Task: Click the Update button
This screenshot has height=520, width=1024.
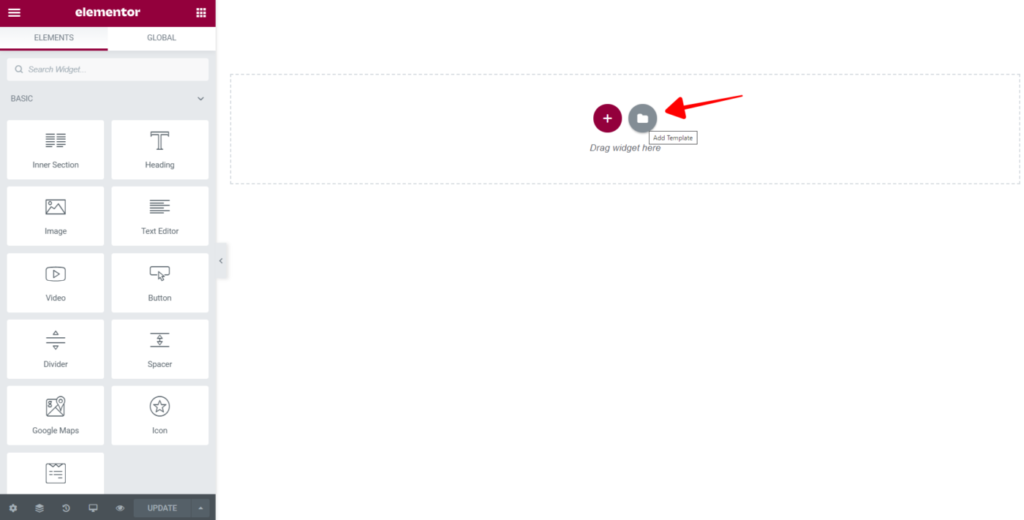Action: 162,508
